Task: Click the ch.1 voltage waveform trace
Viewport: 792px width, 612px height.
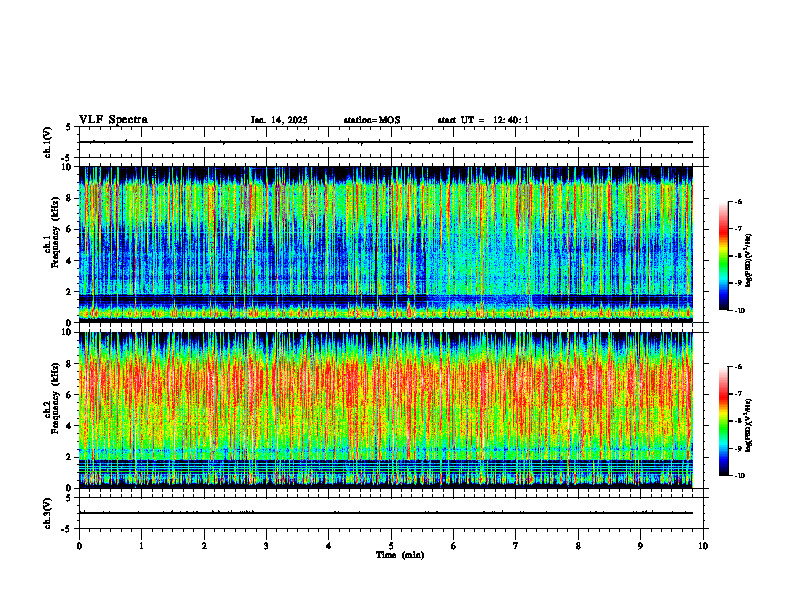Action: [386, 142]
